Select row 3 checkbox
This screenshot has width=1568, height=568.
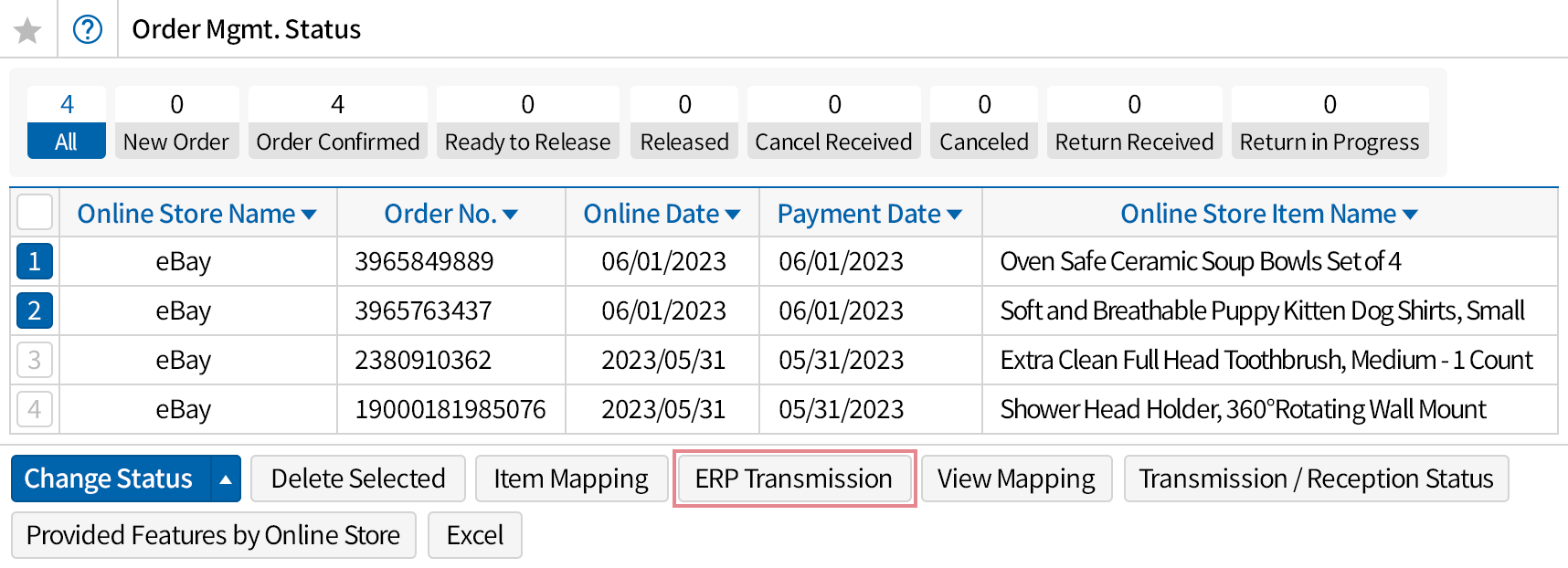35,361
